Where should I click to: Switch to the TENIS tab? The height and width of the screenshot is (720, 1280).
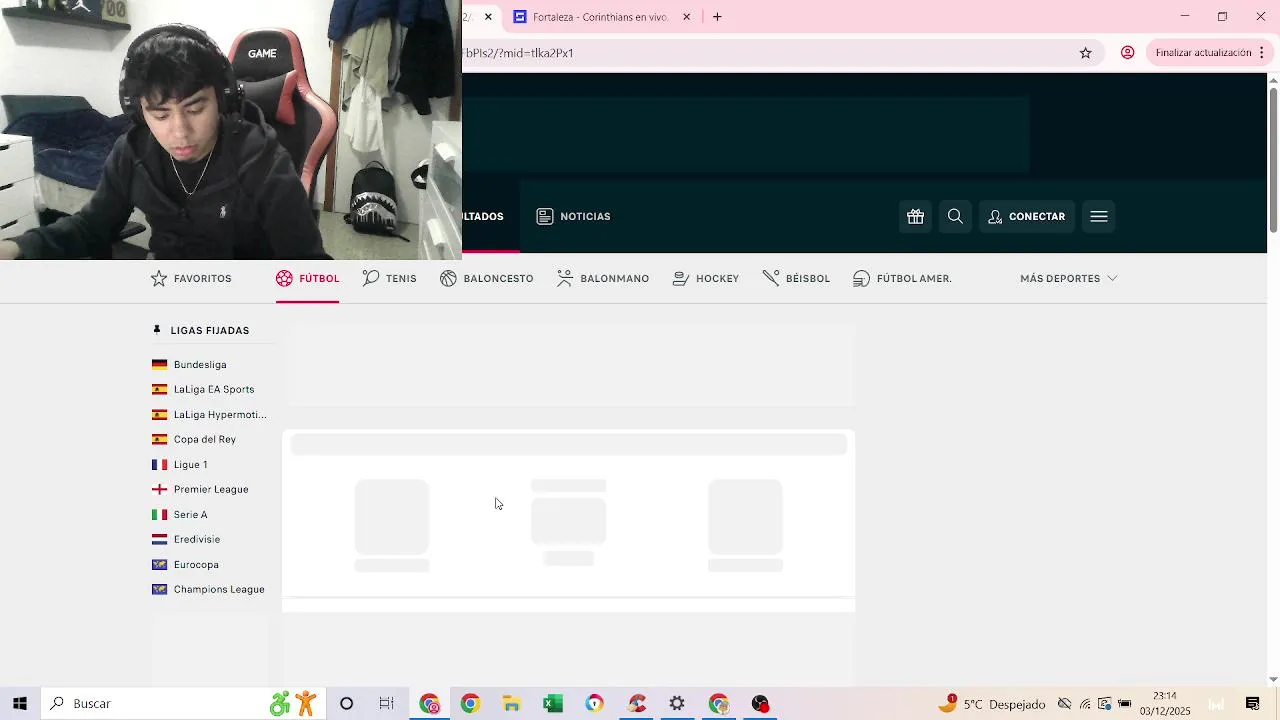[x=389, y=278]
